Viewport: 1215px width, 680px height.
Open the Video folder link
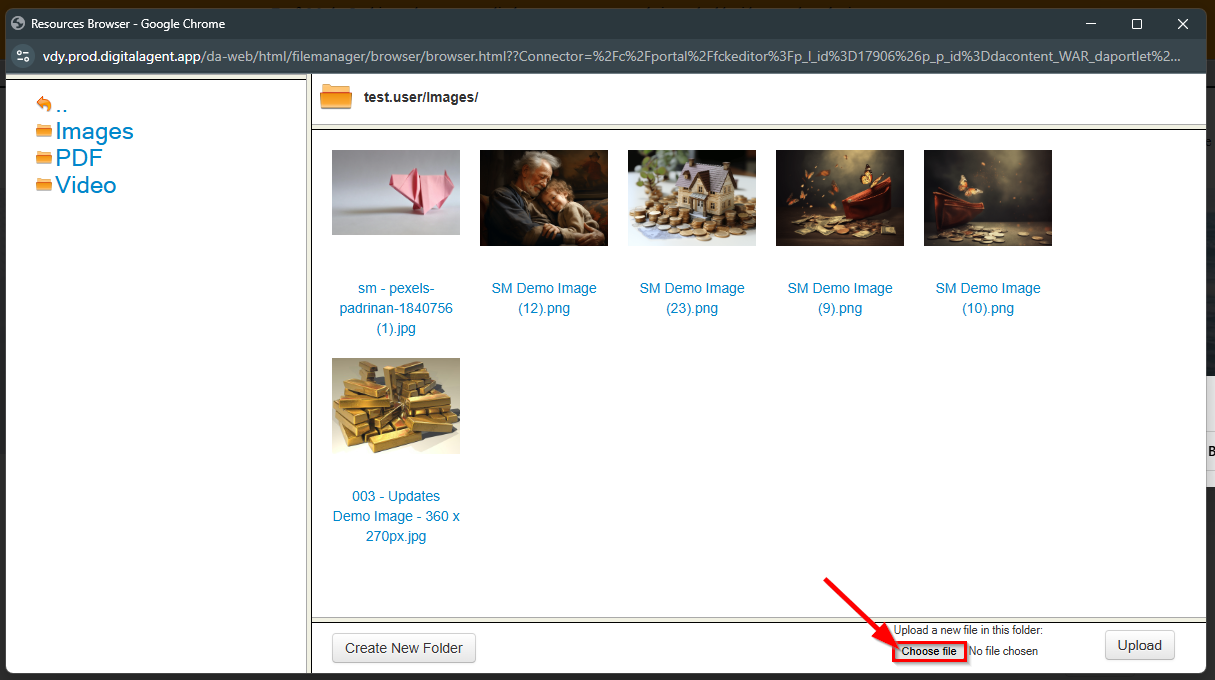tap(86, 185)
